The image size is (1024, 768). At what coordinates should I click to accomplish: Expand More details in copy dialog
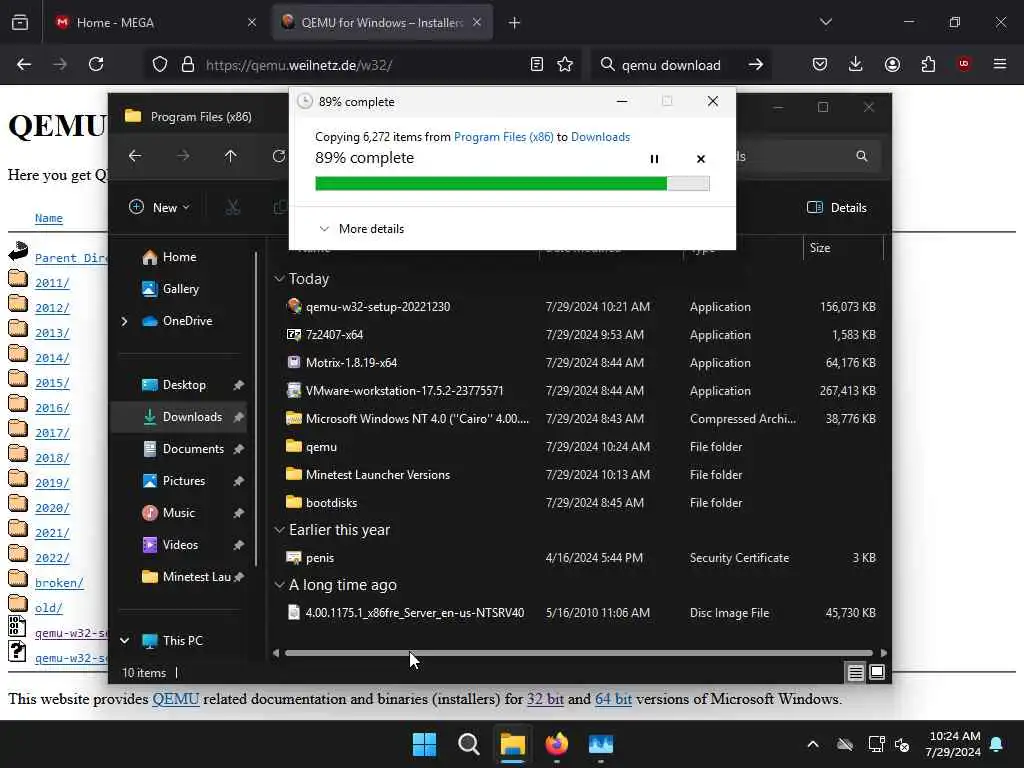(362, 229)
